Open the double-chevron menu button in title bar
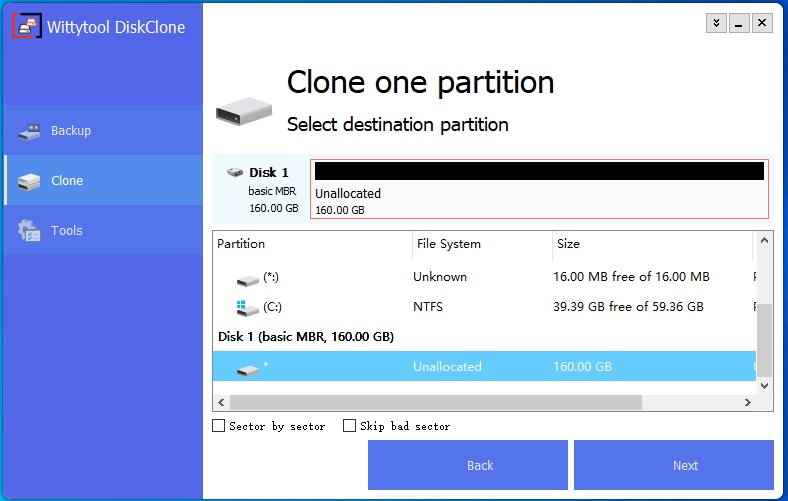788x501 pixels. point(716,23)
